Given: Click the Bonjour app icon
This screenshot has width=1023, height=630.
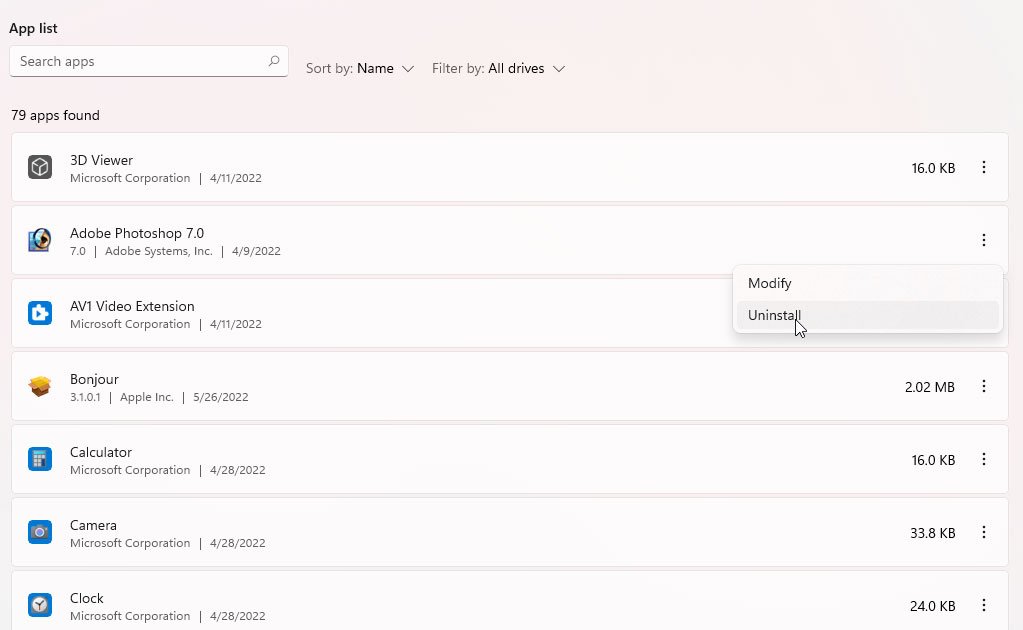Looking at the screenshot, I should pos(40,387).
